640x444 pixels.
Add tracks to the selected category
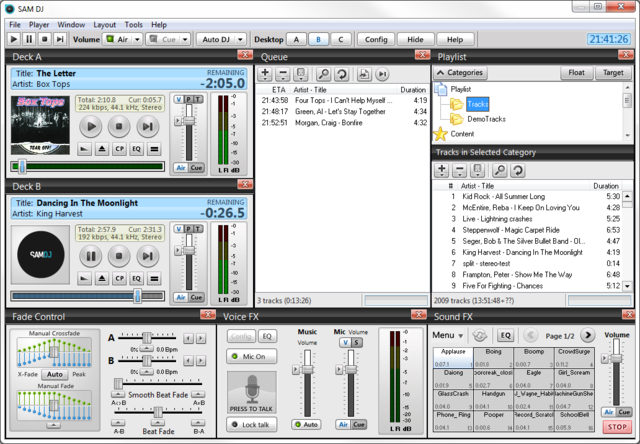(x=442, y=170)
